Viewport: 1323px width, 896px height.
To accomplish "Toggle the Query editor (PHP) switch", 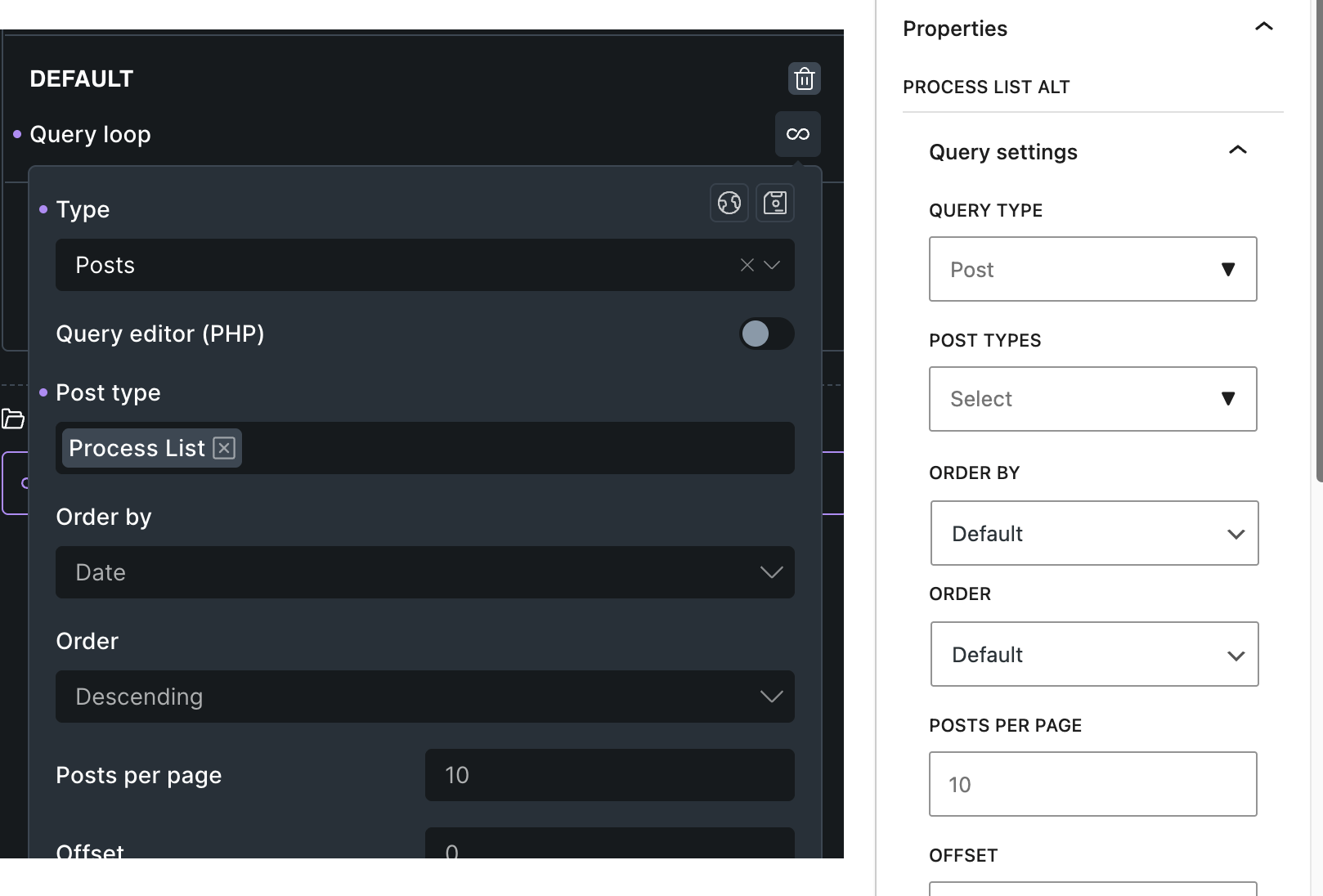I will (766, 334).
